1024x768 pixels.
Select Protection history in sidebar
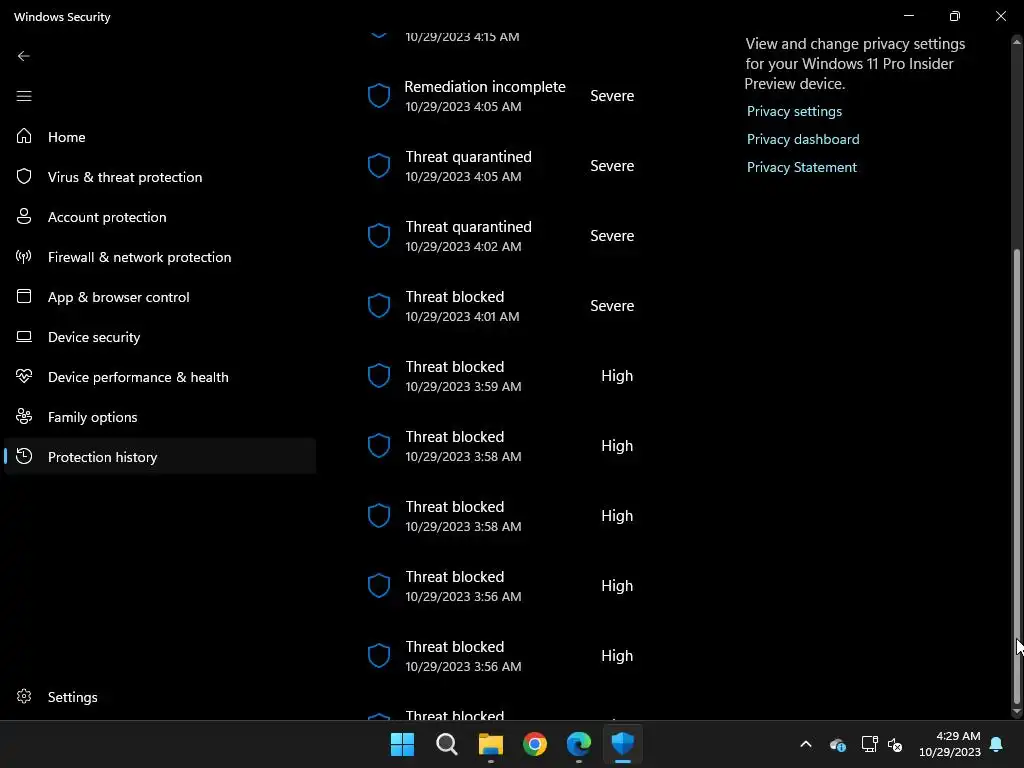[x=160, y=456]
